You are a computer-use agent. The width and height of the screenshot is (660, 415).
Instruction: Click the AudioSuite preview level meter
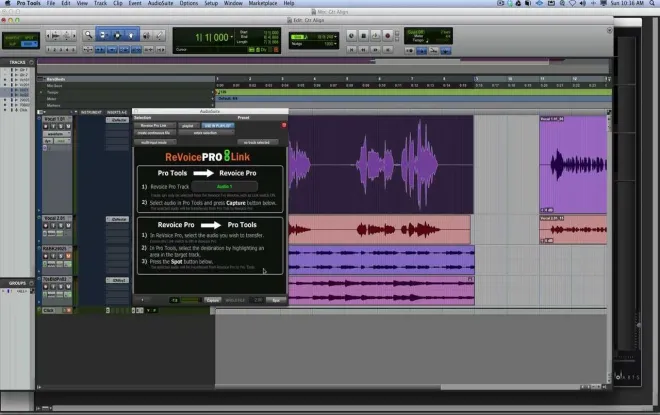coord(192,300)
